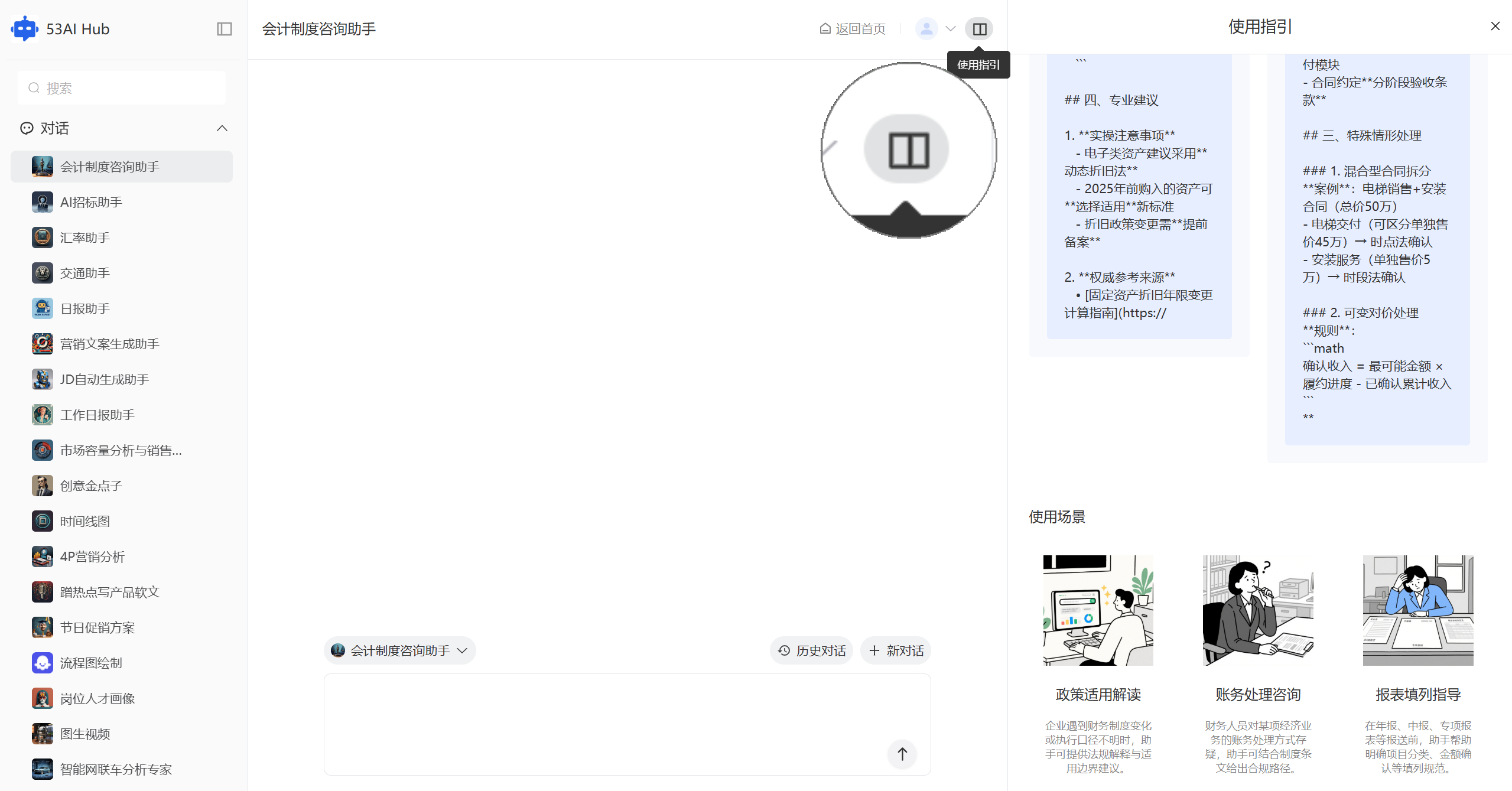Click the 蹭热点写产品软文 avatar icon
Screen dimensions: 1512x791
click(43, 592)
